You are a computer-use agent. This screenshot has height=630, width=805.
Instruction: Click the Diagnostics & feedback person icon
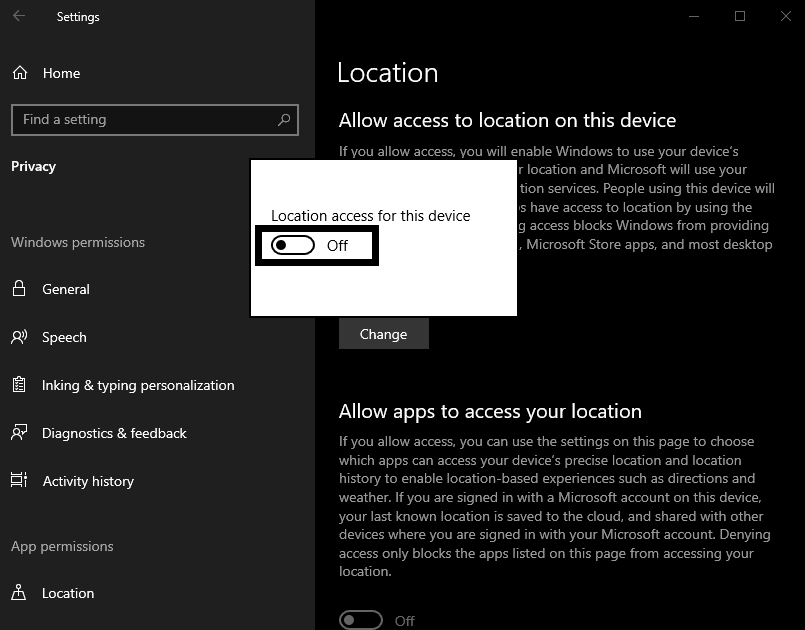coord(19,433)
